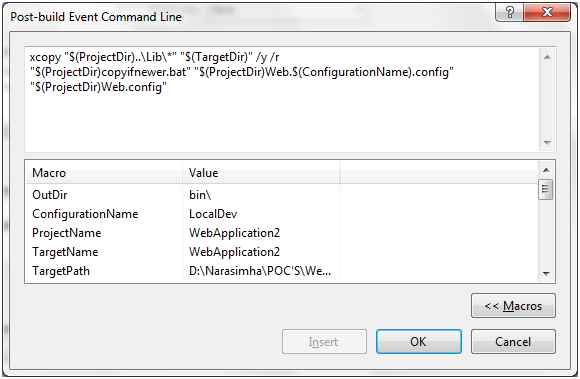Confirm with the OK button
The height and width of the screenshot is (379, 580).
(x=419, y=342)
